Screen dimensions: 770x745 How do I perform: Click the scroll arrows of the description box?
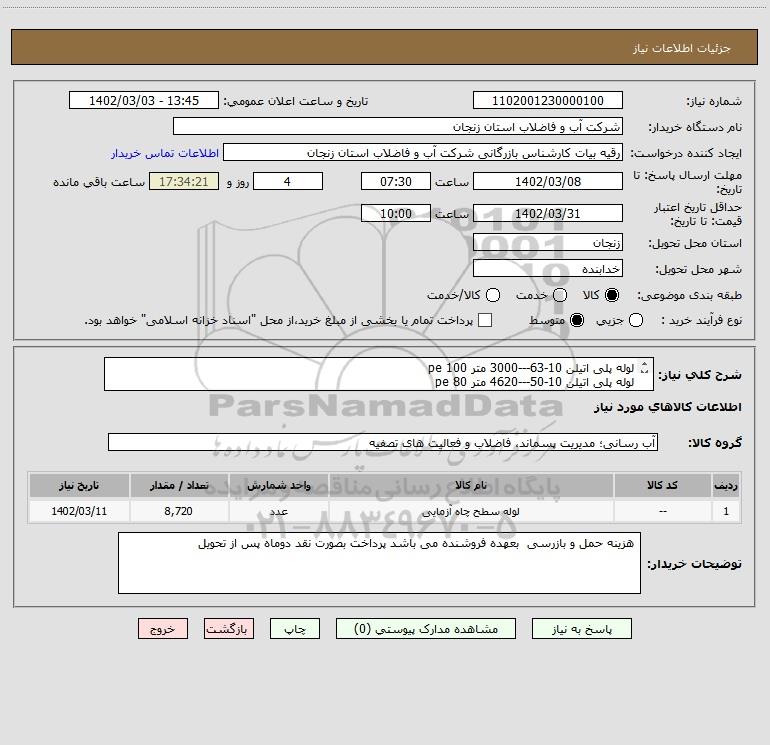(645, 367)
